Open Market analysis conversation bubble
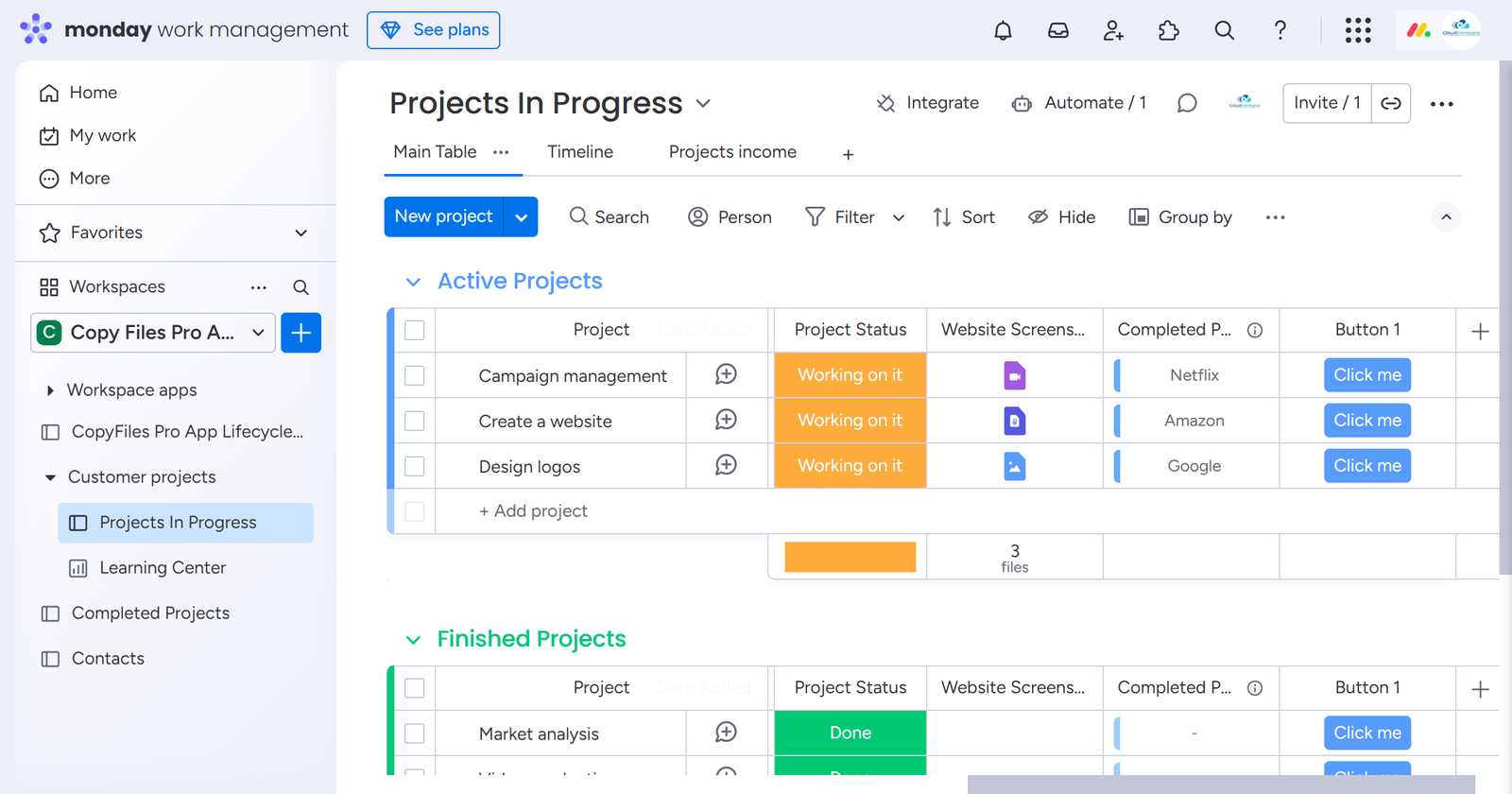Screen dimensions: 1512x794 [726, 733]
